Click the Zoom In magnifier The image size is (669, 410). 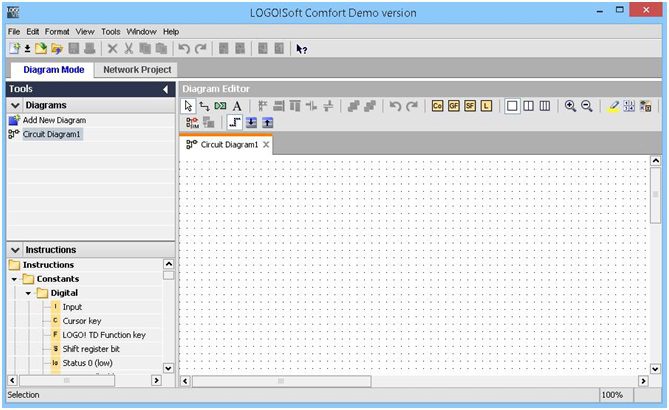tap(570, 106)
